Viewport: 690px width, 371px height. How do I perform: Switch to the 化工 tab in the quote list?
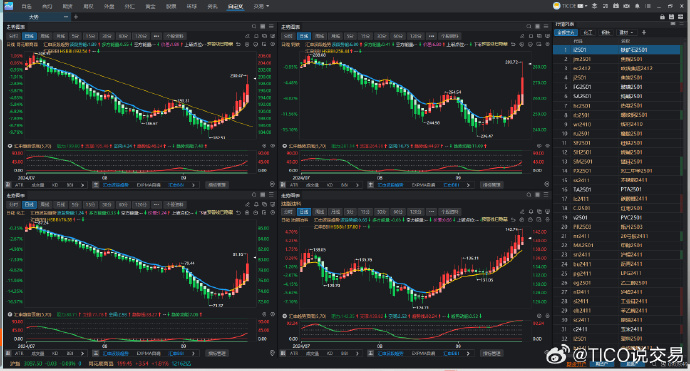(x=588, y=33)
